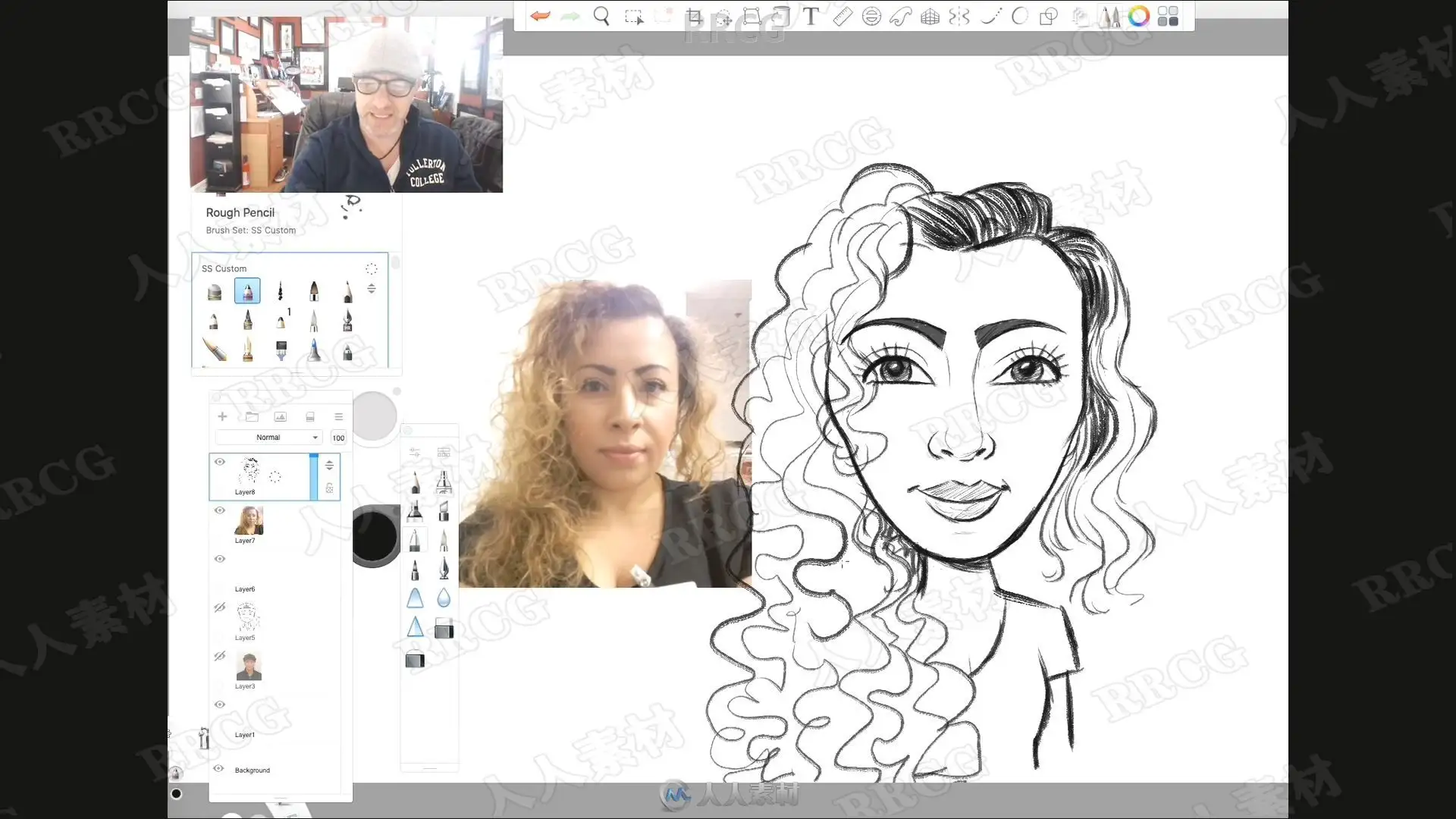
Task: Open the layer panel hamburger menu
Action: point(339,416)
